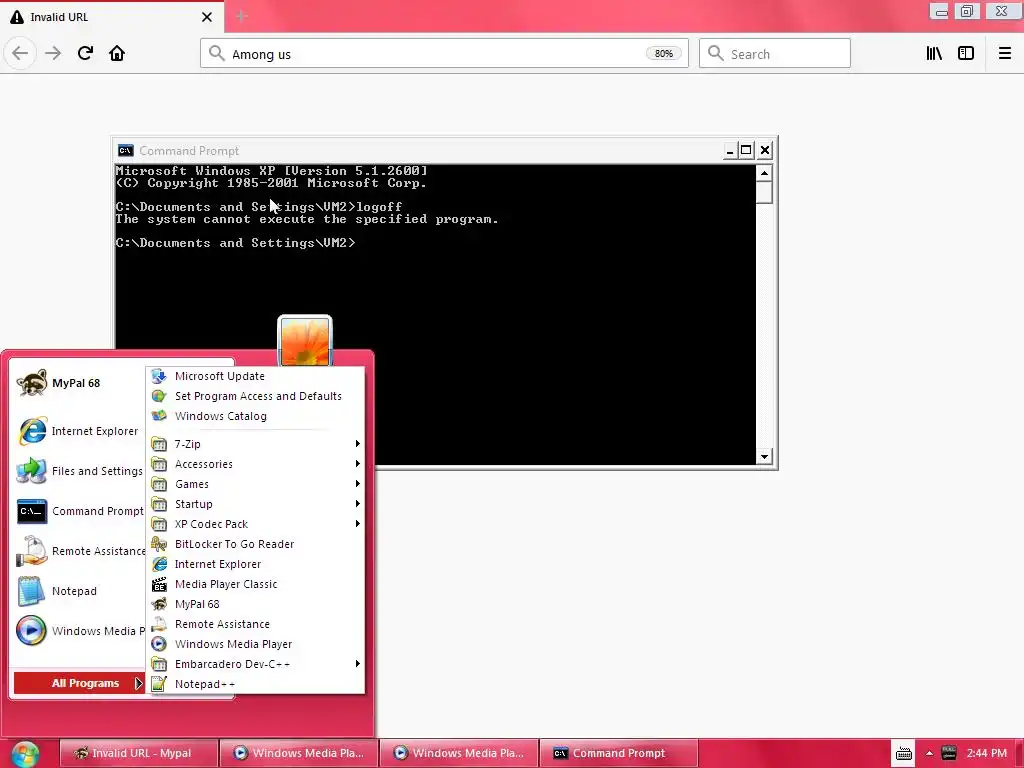Click the 80% zoom level badge

[664, 54]
